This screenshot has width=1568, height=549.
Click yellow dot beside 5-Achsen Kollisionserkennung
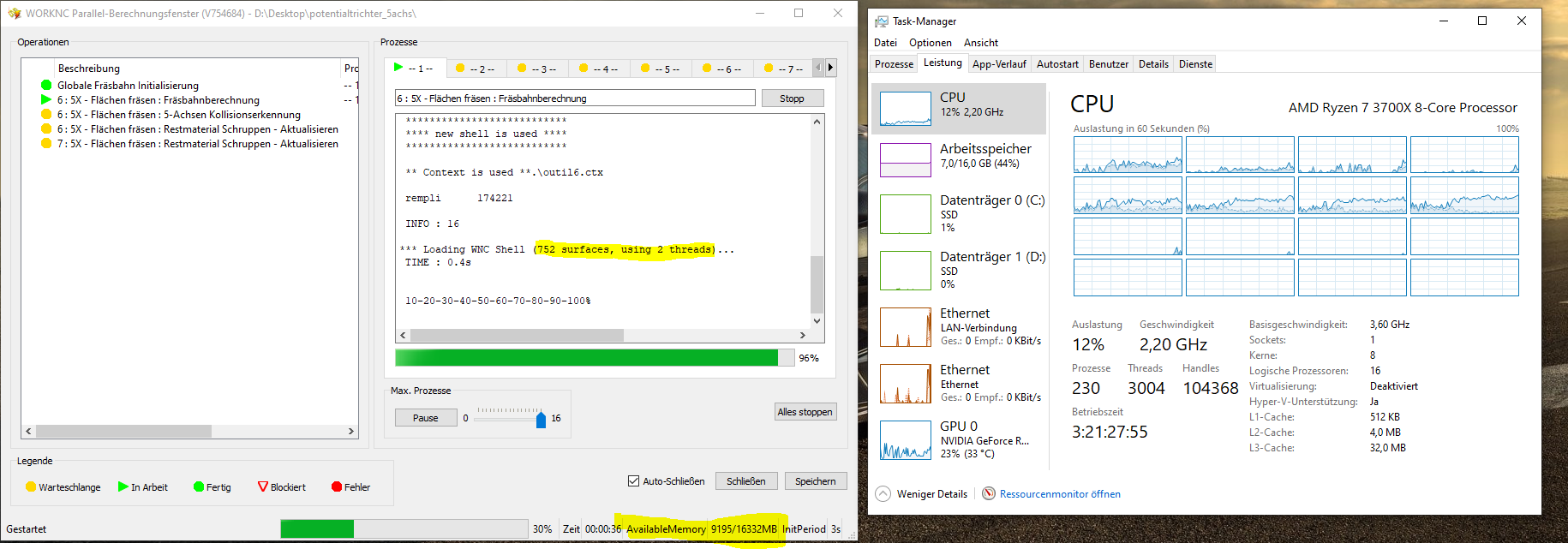point(46,114)
